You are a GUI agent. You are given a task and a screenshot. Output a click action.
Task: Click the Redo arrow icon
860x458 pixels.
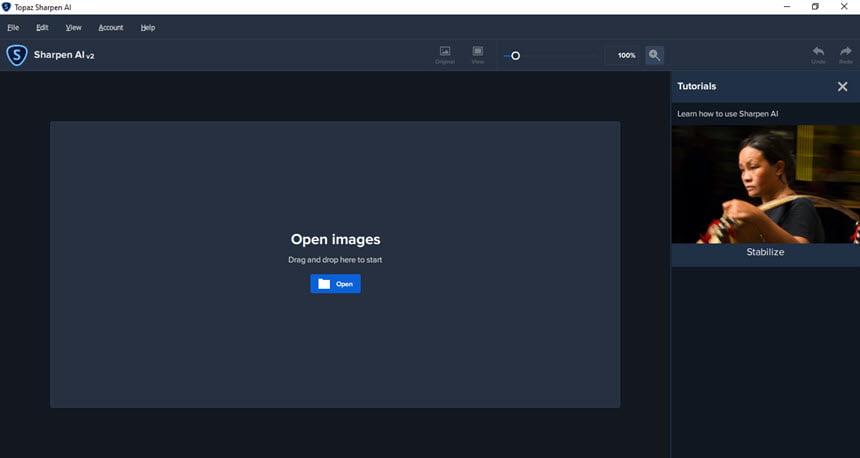(846, 55)
